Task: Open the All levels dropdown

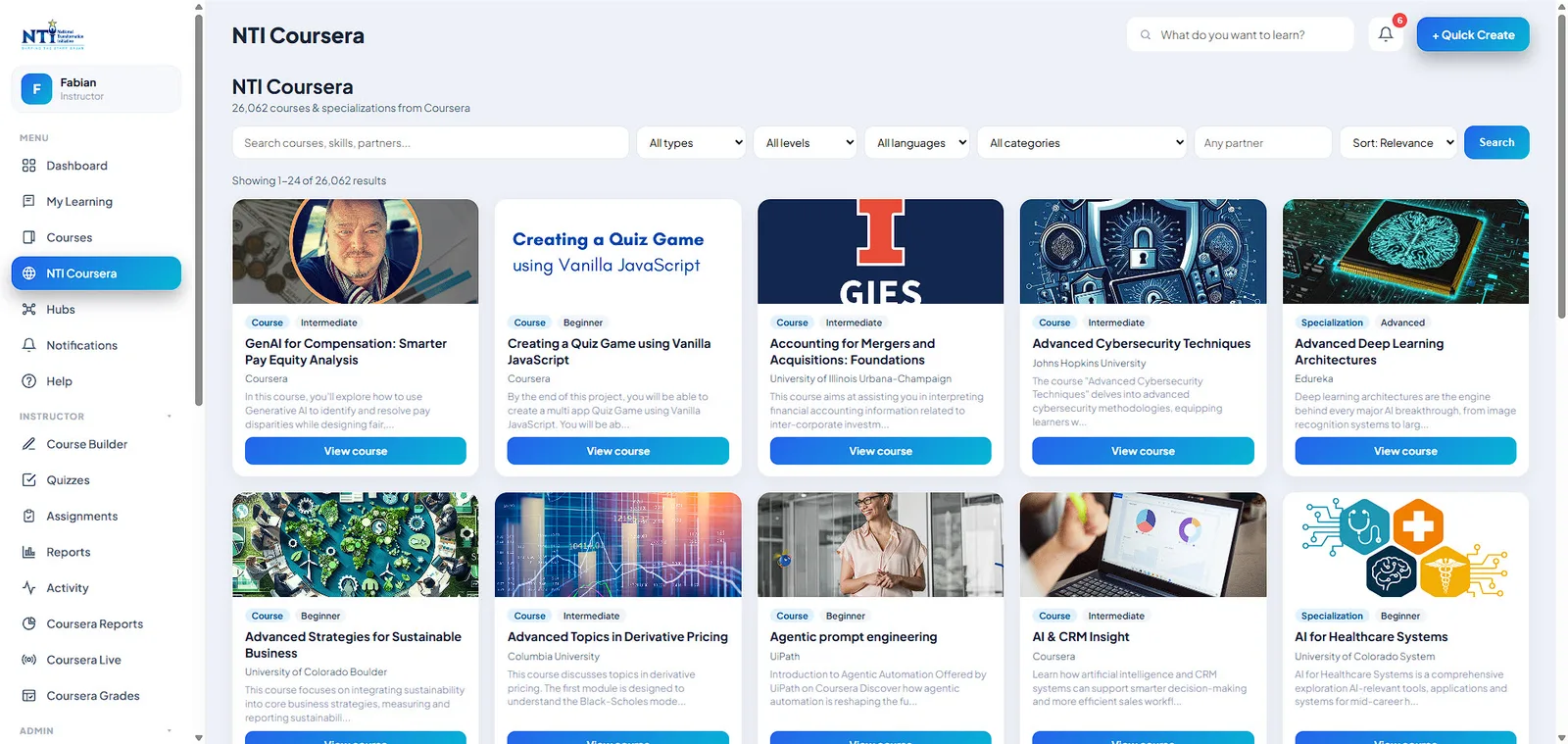Action: [806, 142]
